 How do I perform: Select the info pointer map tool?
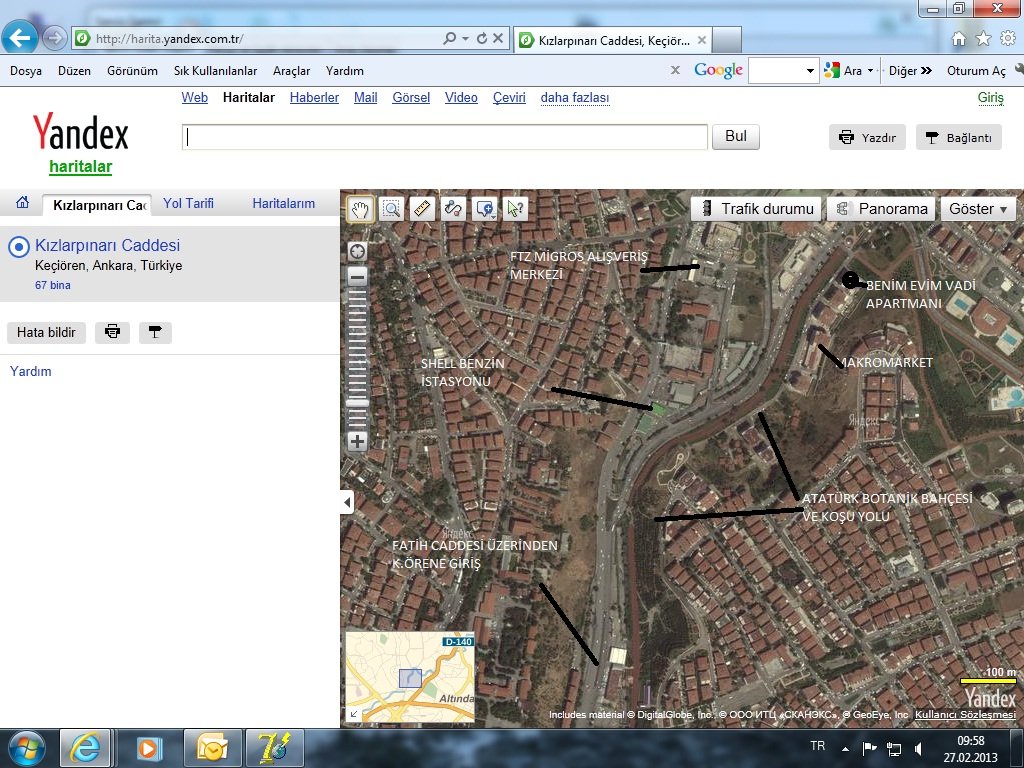coord(515,209)
